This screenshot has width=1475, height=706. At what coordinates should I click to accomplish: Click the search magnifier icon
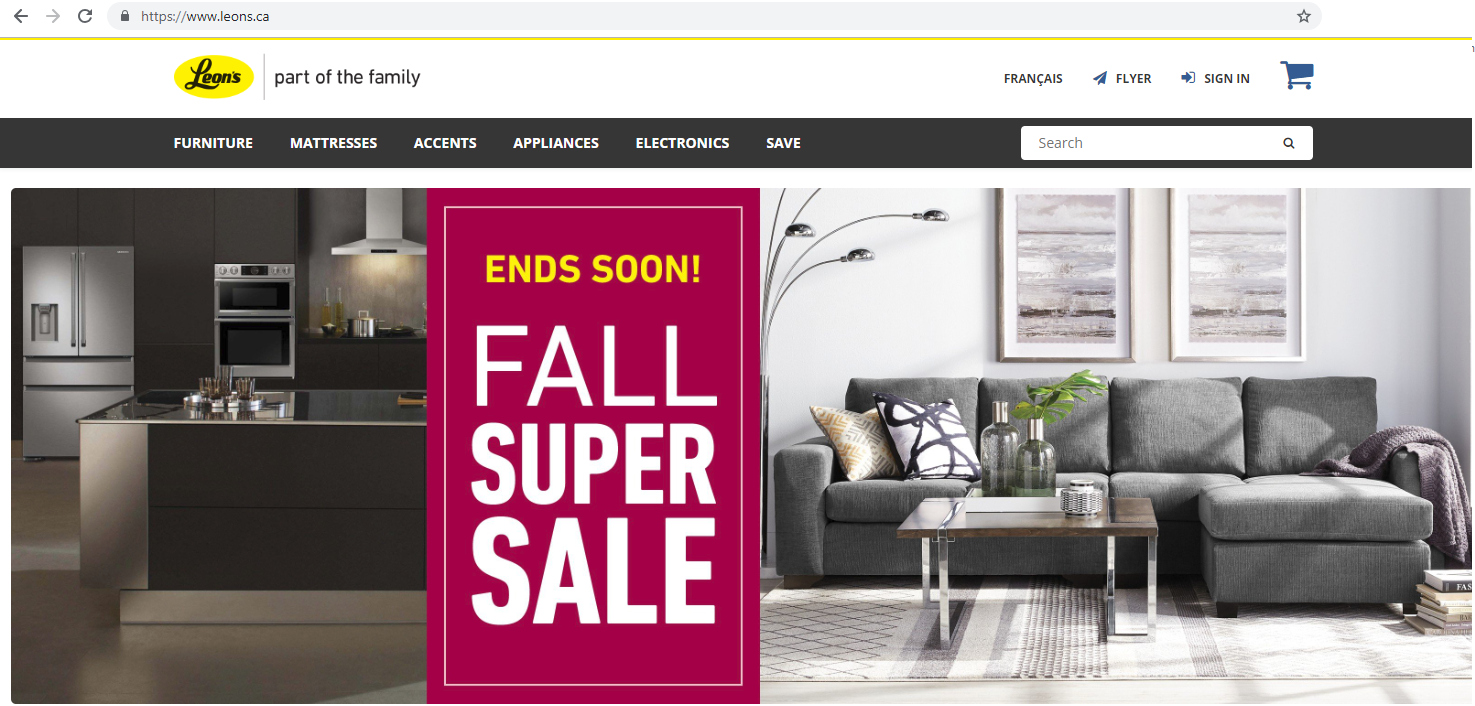[x=1289, y=143]
